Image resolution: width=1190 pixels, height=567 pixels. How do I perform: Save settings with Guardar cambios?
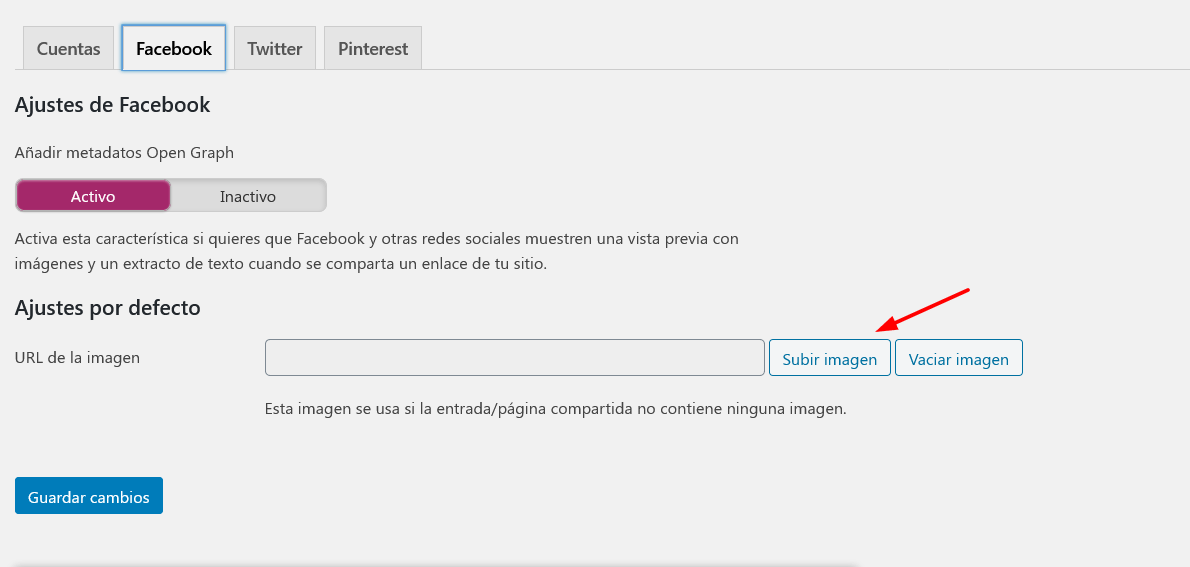[89, 496]
